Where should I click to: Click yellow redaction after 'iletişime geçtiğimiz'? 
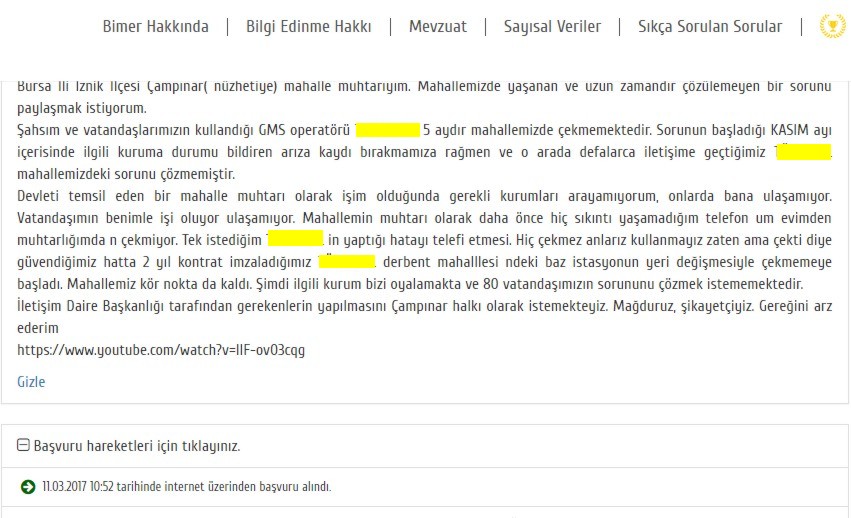pyautogui.click(x=803, y=152)
